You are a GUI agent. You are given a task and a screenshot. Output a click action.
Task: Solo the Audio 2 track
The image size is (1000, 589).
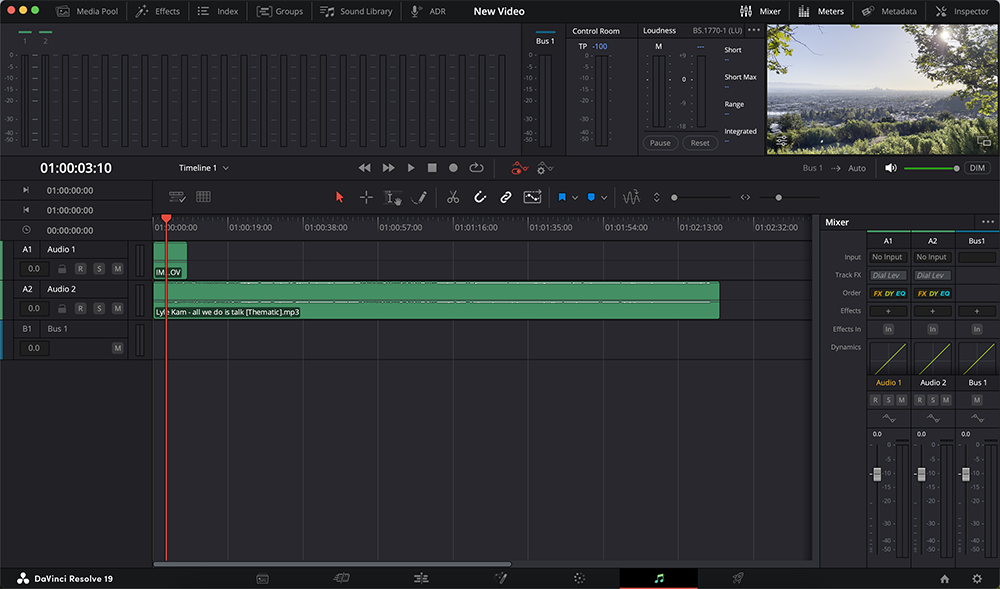click(99, 308)
